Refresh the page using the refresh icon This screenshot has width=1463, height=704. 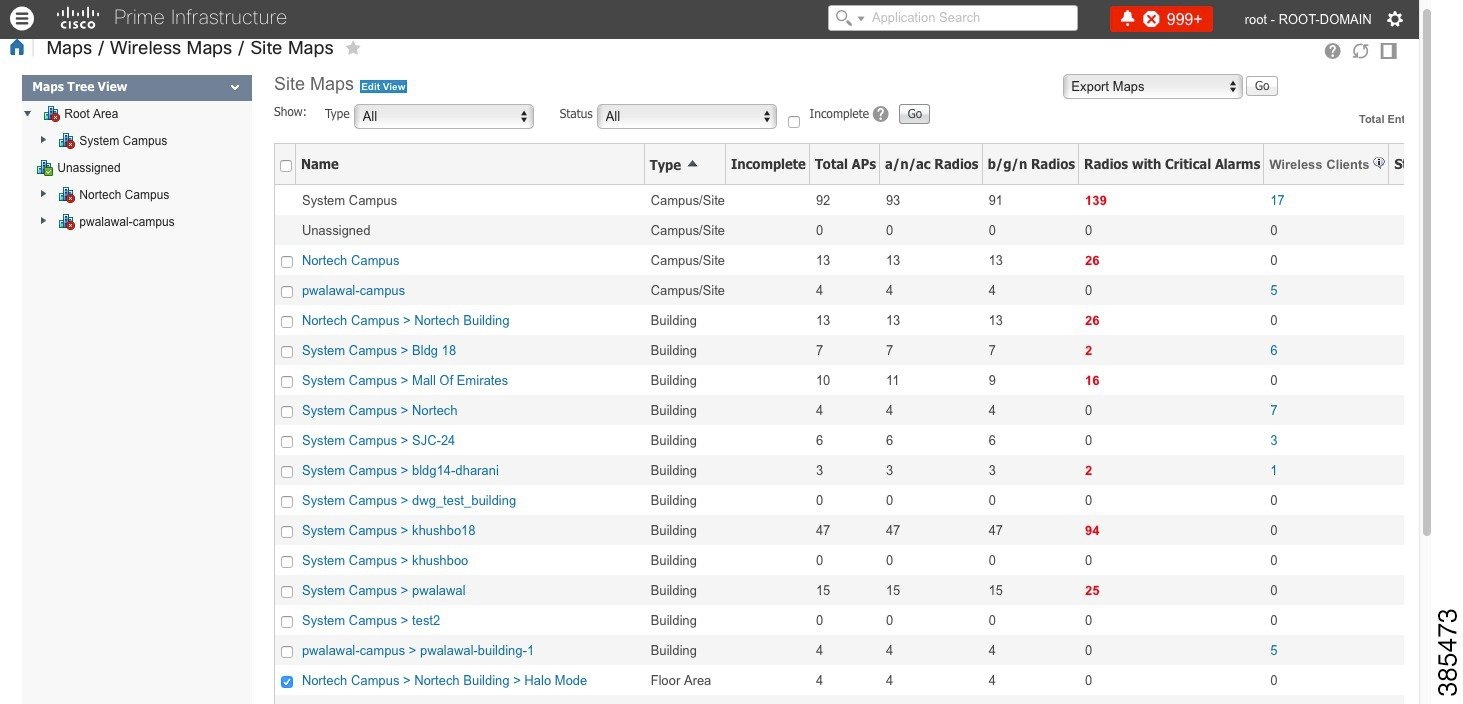pos(1360,50)
